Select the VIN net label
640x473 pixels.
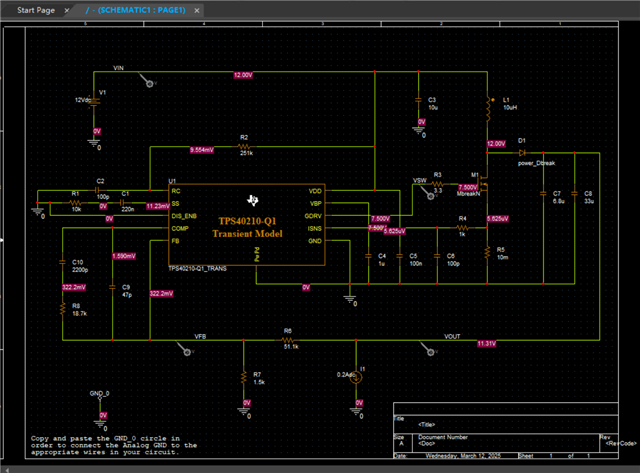(118, 68)
